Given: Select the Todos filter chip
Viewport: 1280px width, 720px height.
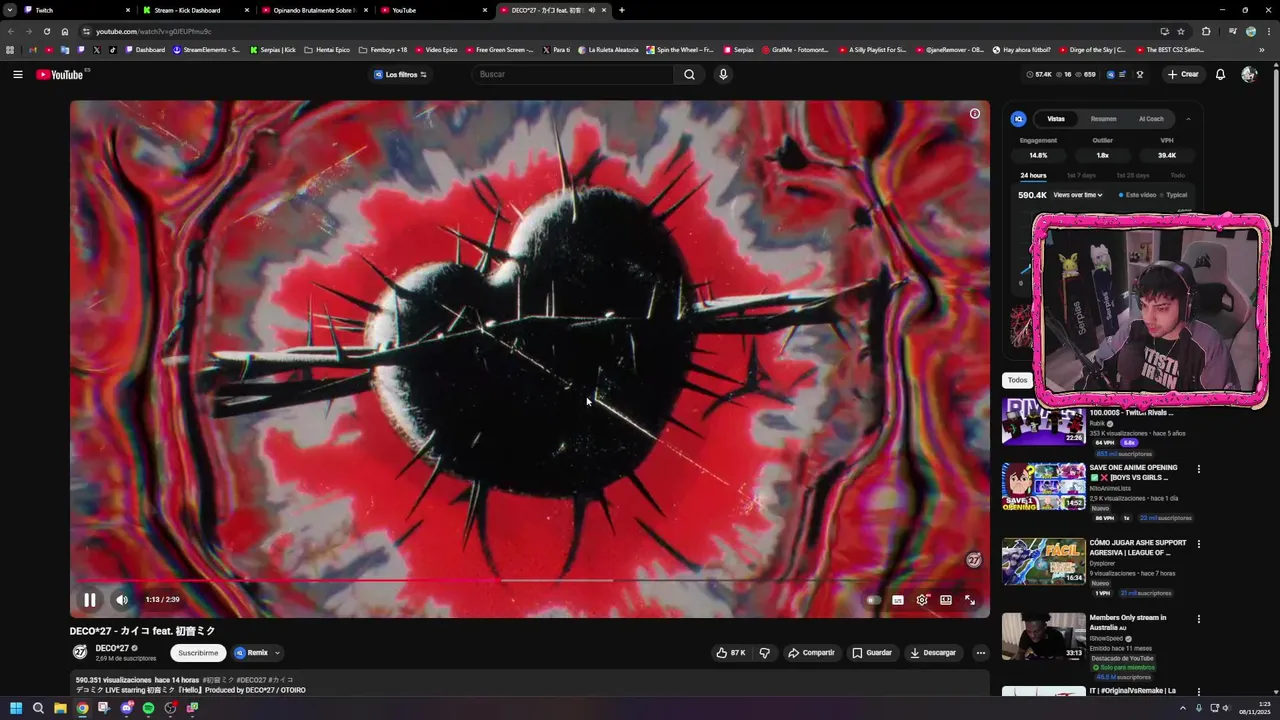Looking at the screenshot, I should [x=1017, y=380].
